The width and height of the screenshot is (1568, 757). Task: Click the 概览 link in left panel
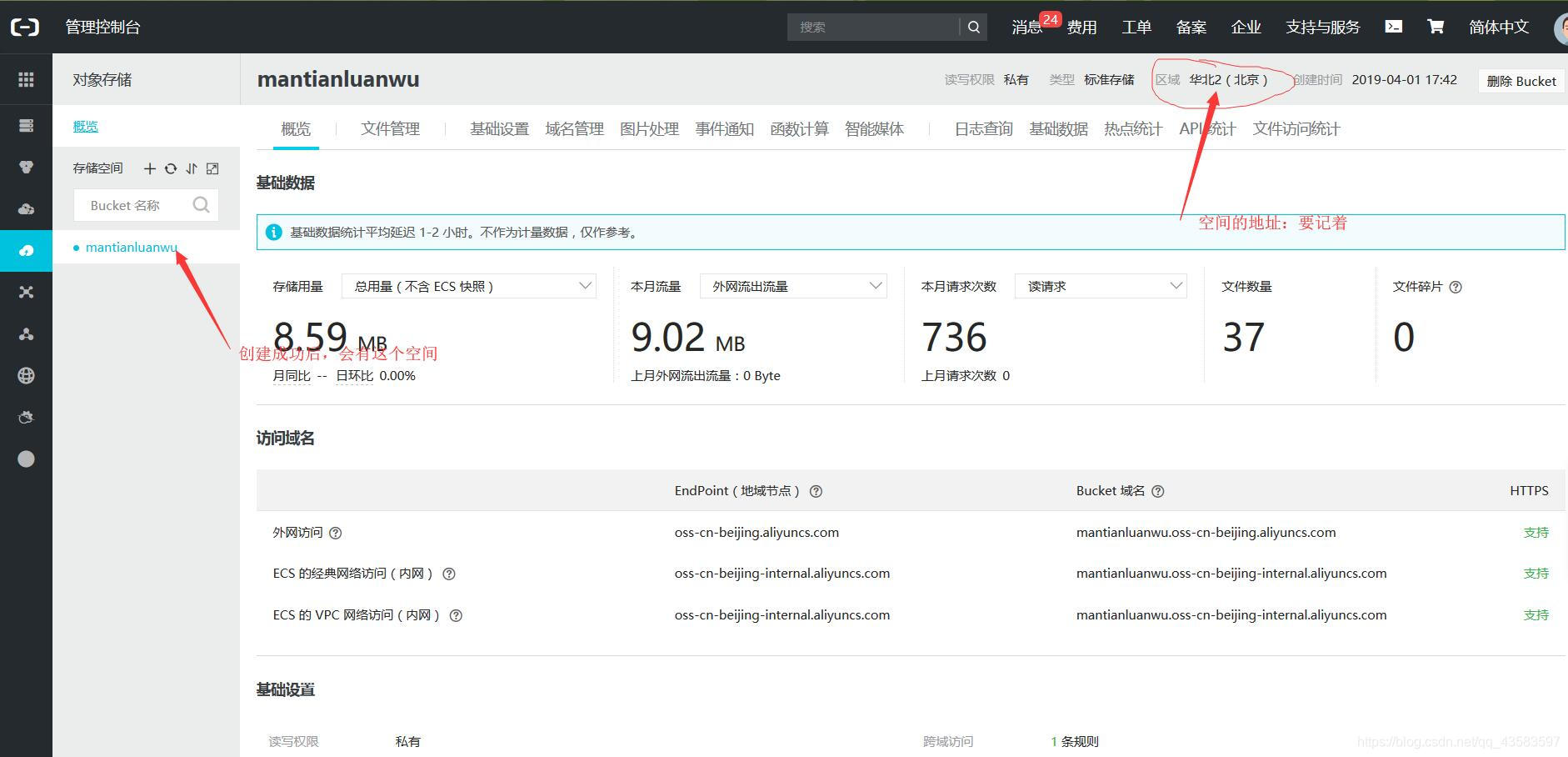[85, 126]
